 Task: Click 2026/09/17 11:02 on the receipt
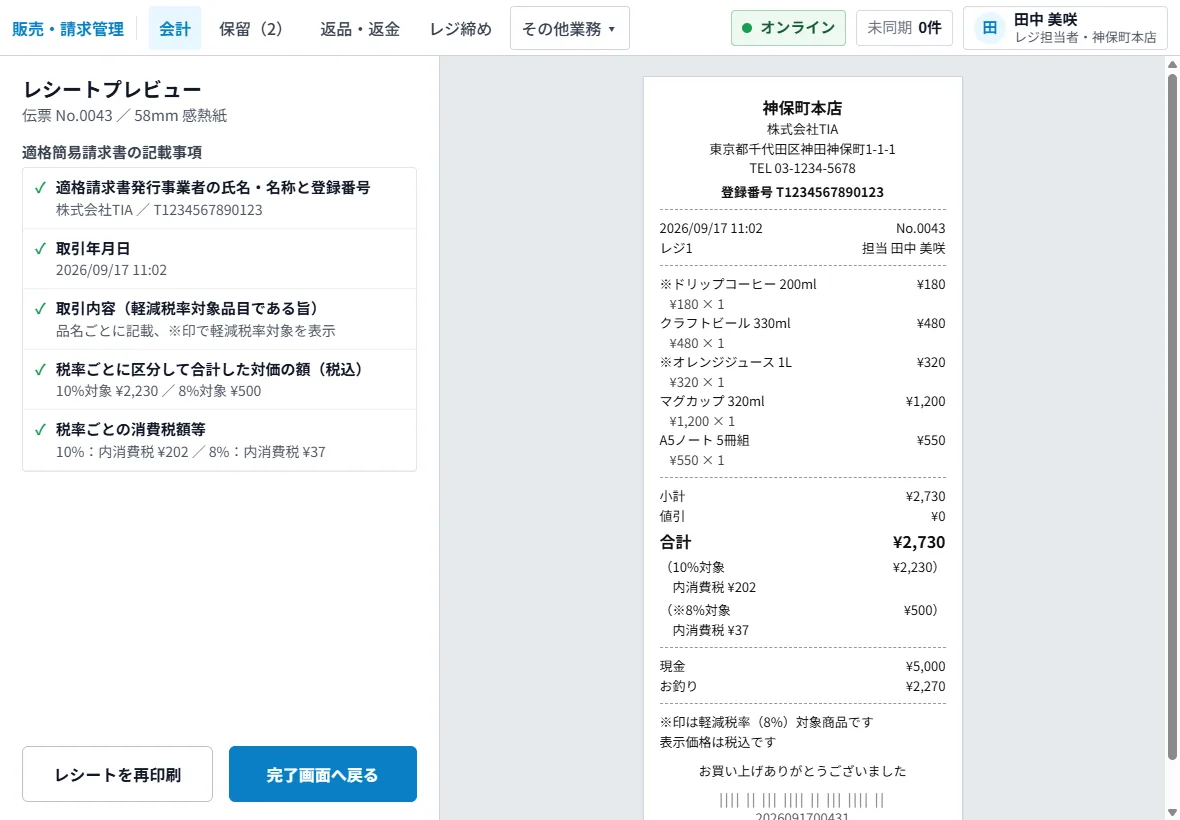pos(711,229)
